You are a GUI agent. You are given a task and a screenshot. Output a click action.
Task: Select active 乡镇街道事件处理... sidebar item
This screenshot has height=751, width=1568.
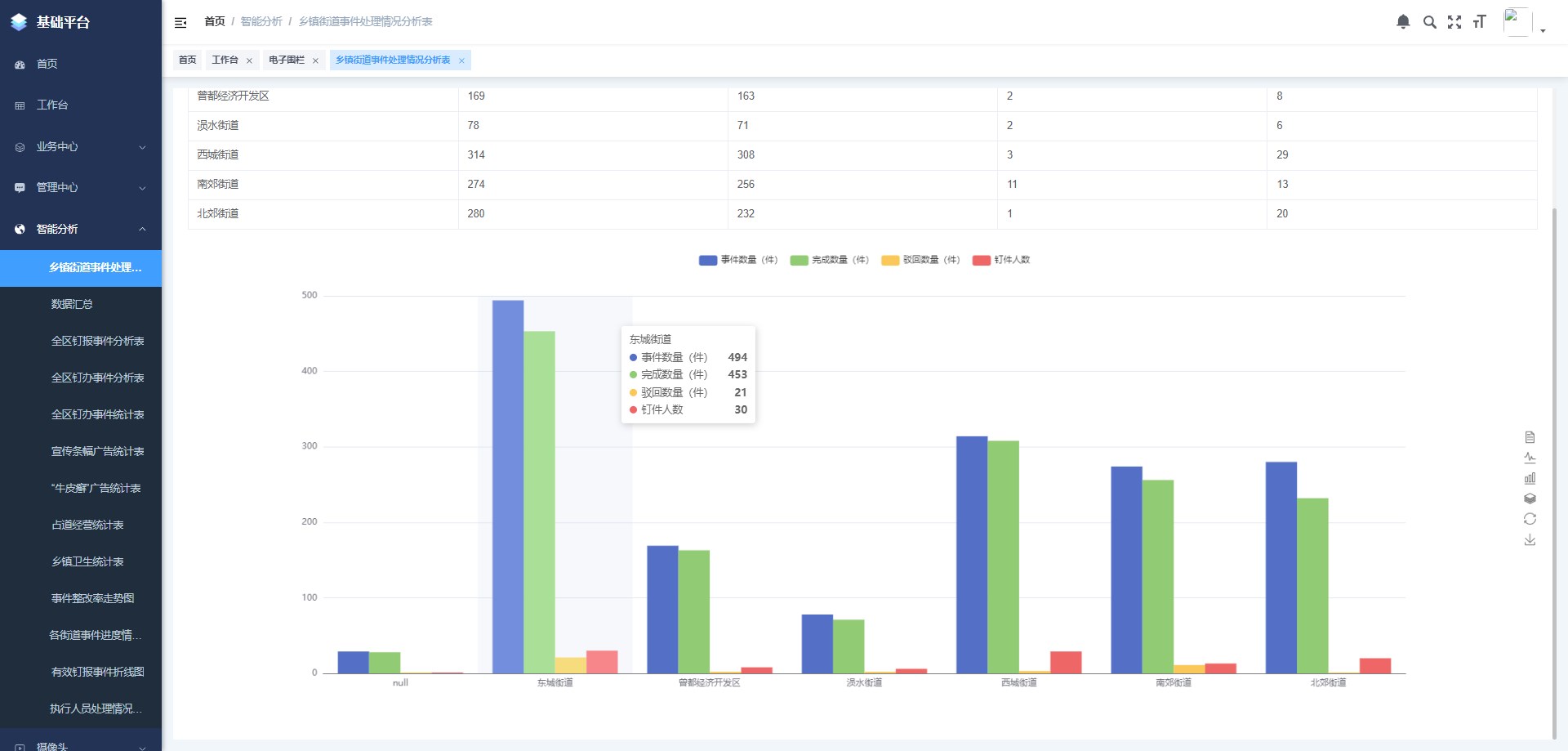[81, 268]
